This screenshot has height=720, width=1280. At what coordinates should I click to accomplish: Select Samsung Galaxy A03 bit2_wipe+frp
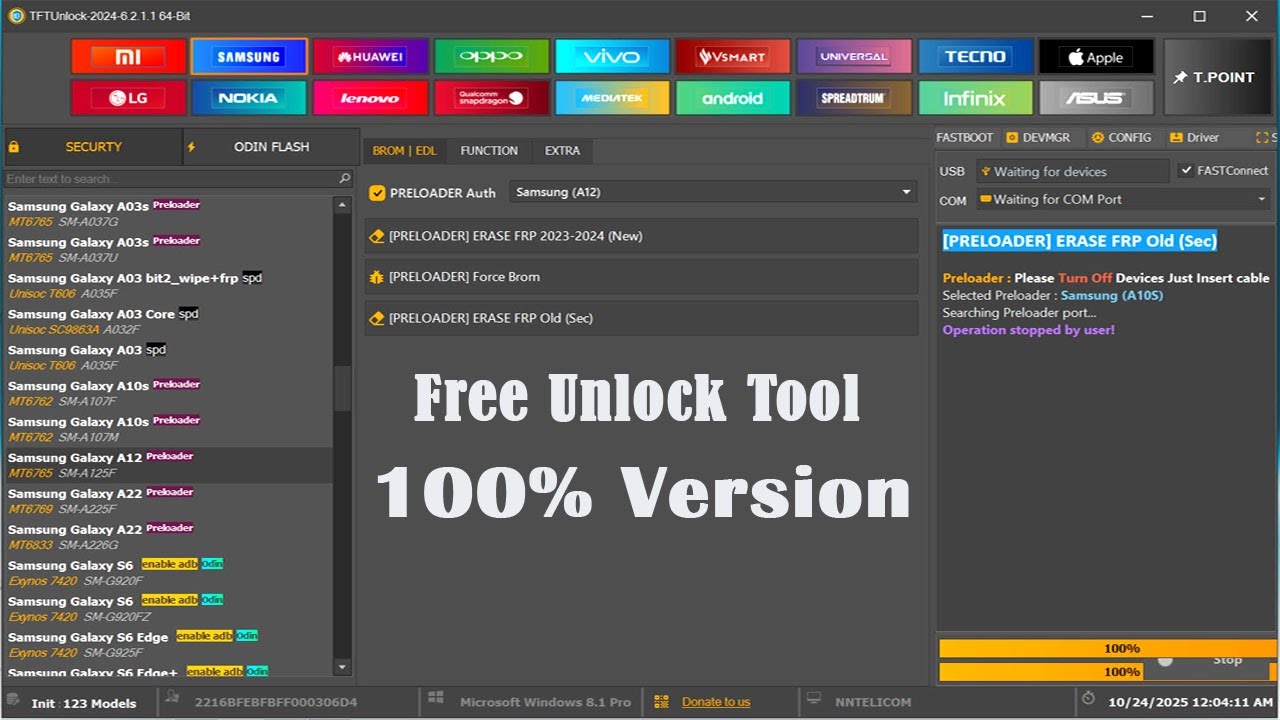168,286
